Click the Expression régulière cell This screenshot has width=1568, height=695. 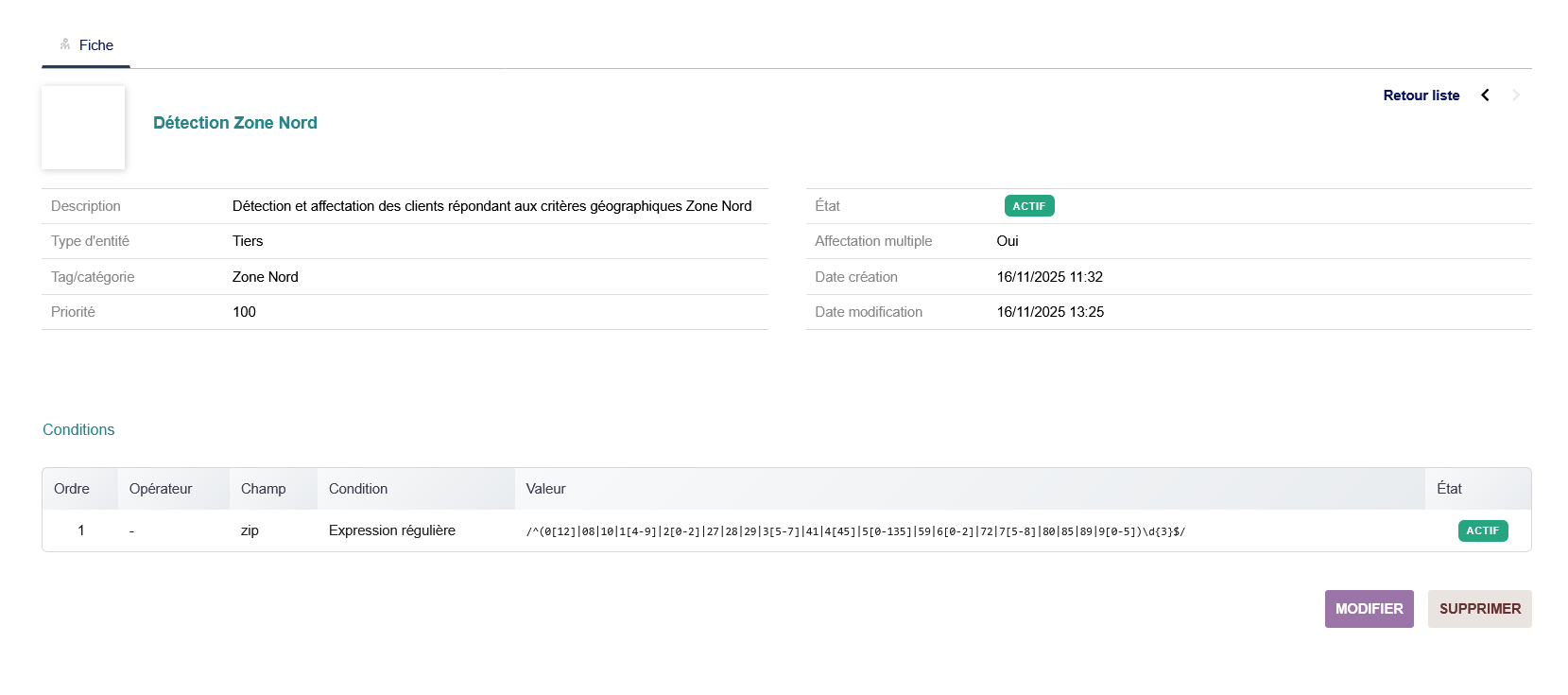(392, 530)
